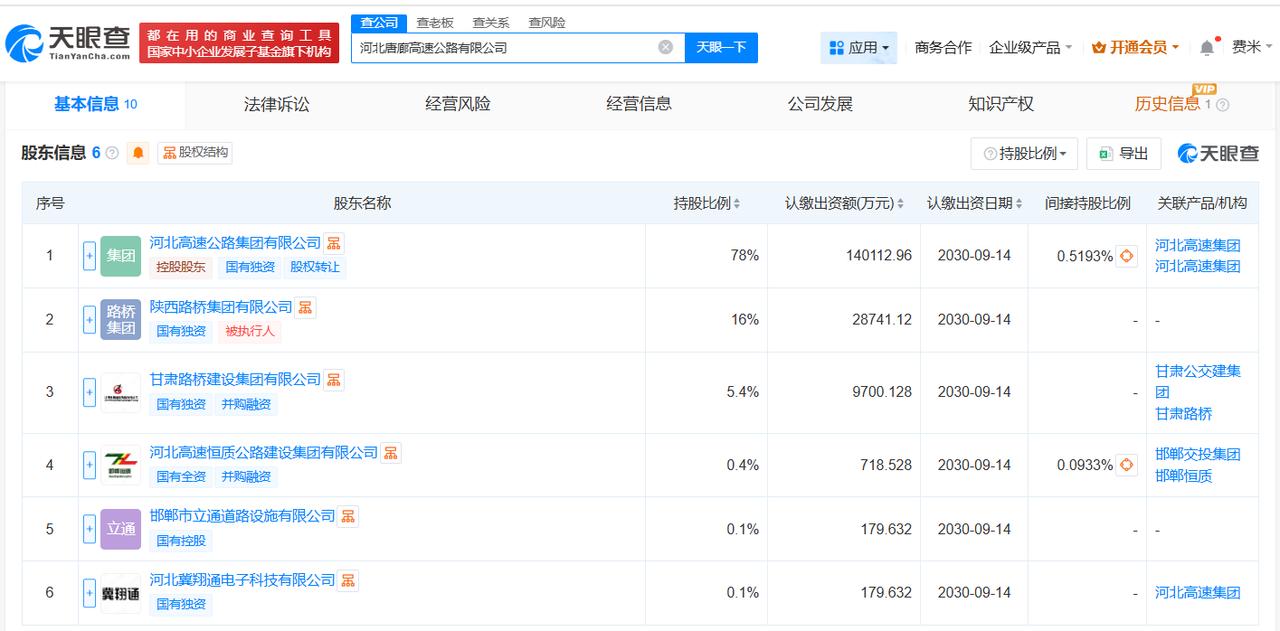Click indirect shareholding target icon next to 0.5193%
The width and height of the screenshot is (1280, 631).
click(1127, 256)
